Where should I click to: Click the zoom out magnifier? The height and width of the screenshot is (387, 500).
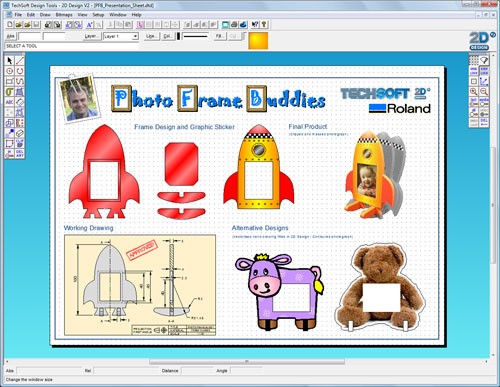click(484, 91)
